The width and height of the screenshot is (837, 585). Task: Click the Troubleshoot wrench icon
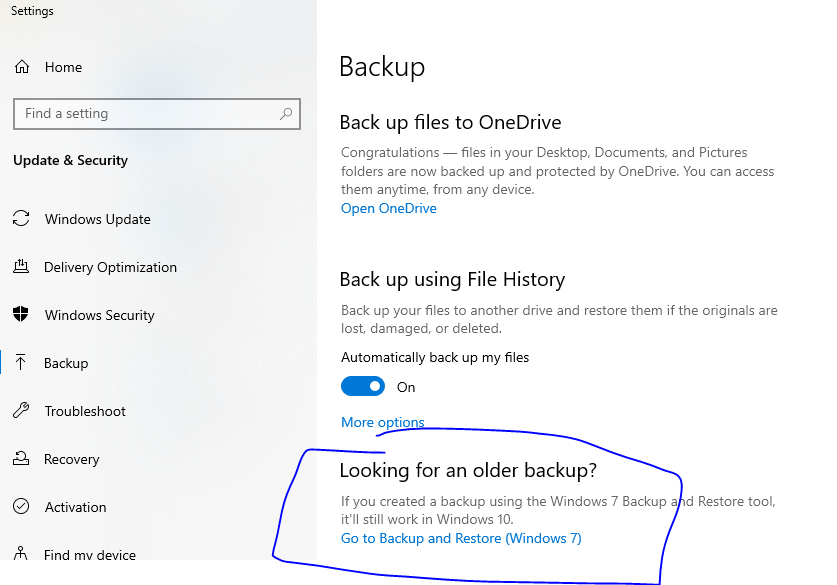21,411
